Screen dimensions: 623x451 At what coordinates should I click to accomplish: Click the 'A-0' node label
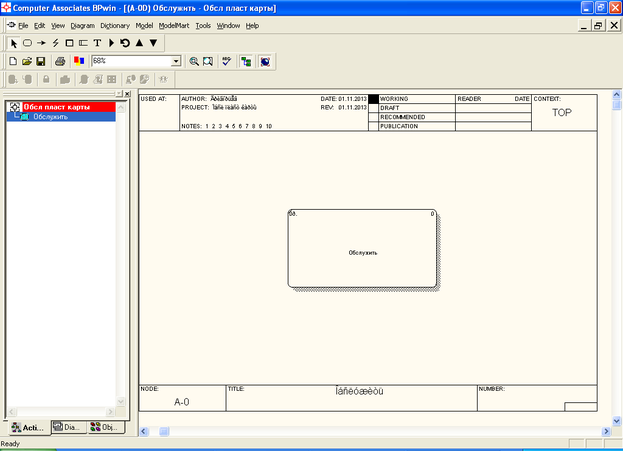[182, 402]
